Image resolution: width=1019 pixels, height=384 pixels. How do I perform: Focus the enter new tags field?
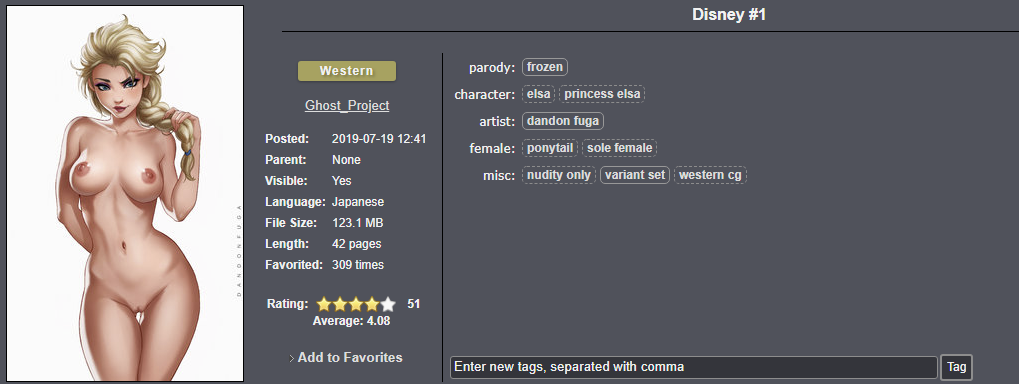(694, 367)
